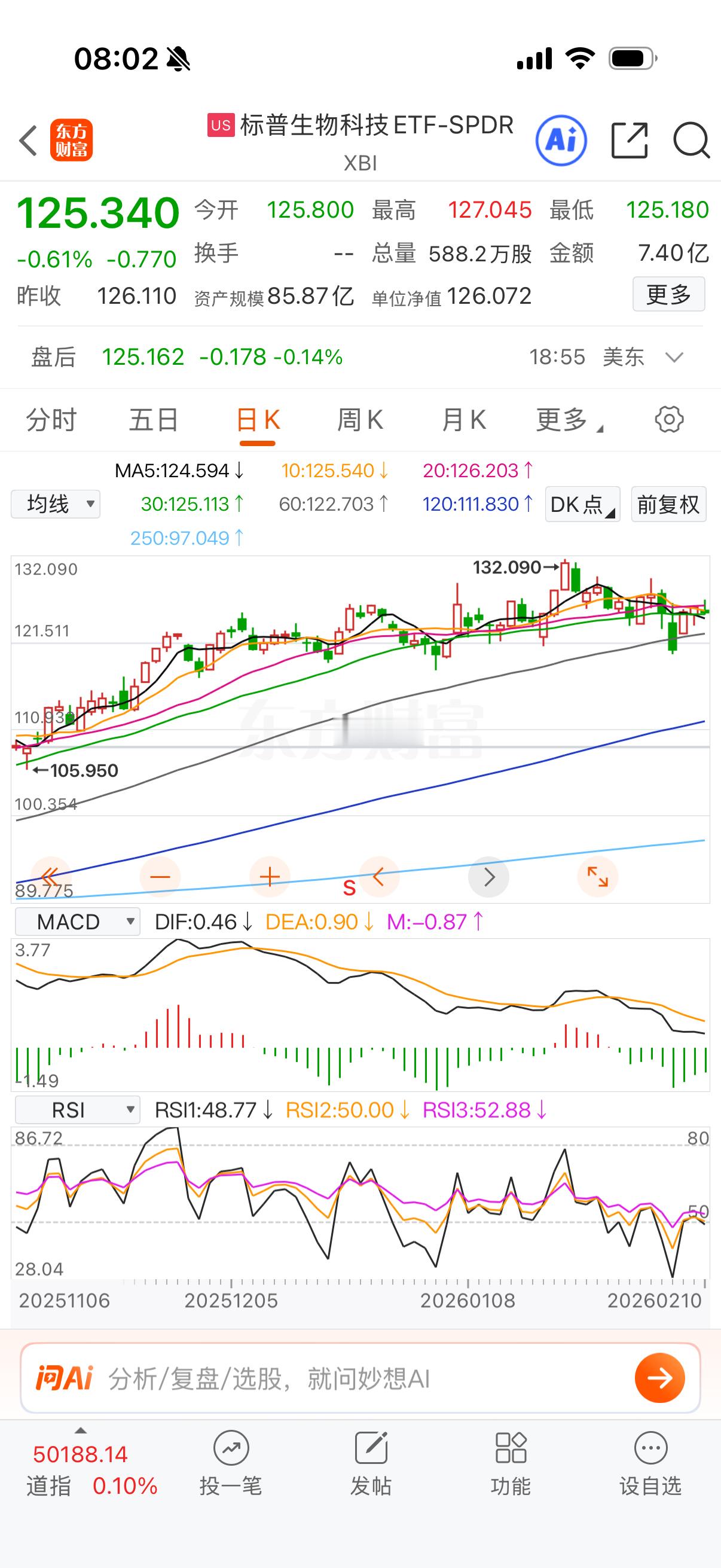
Task: Expand chart to fullscreen icon
Action: tap(597, 877)
